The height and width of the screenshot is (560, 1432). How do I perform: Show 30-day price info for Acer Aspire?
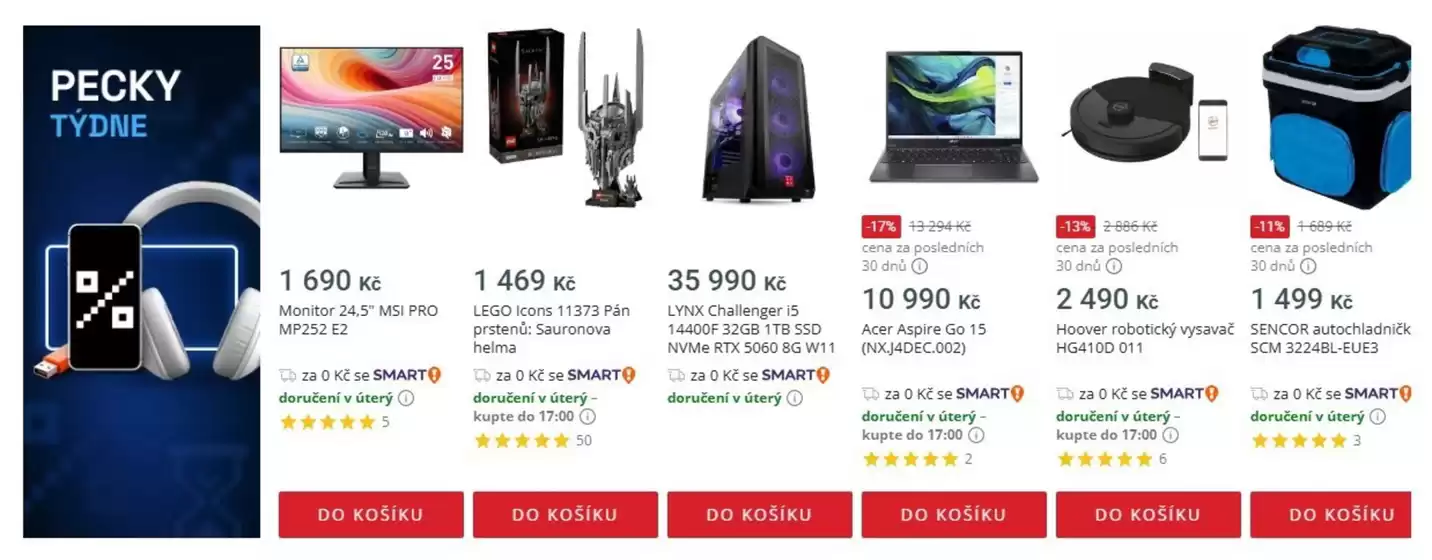(x=919, y=267)
